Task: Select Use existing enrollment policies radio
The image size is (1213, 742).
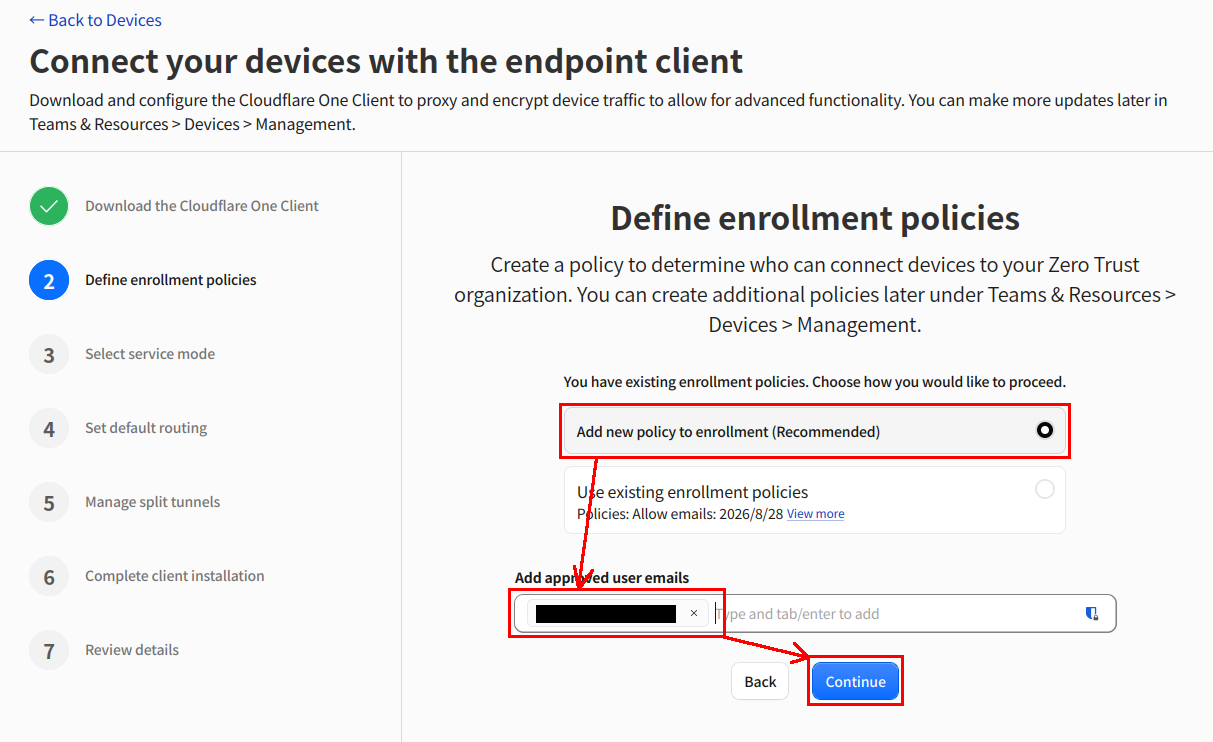Action: click(x=1045, y=489)
